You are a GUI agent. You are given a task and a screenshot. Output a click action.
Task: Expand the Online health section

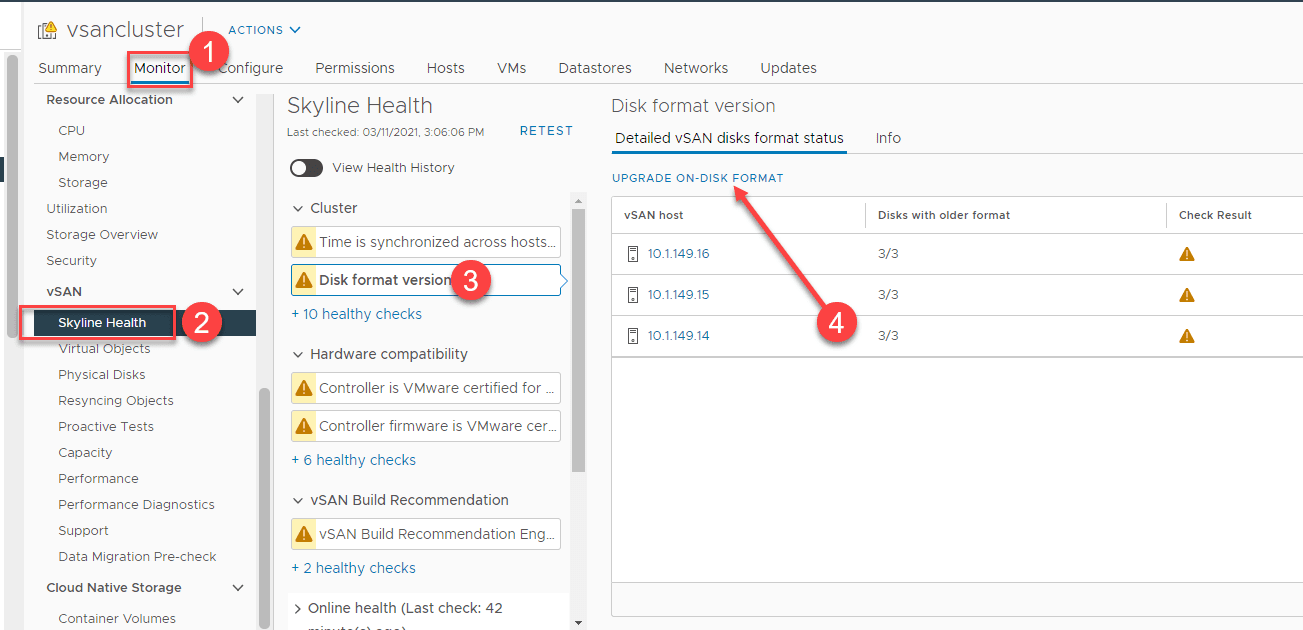tap(297, 608)
